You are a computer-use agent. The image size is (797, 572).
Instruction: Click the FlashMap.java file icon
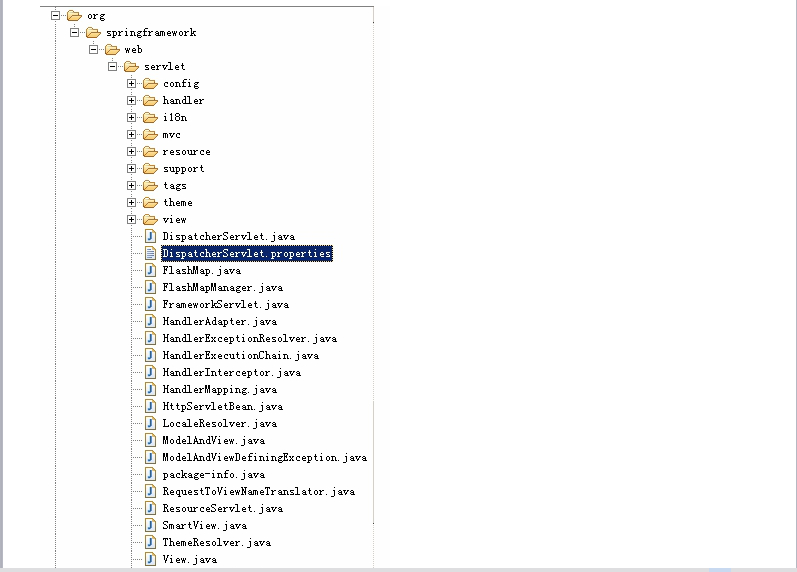[150, 270]
